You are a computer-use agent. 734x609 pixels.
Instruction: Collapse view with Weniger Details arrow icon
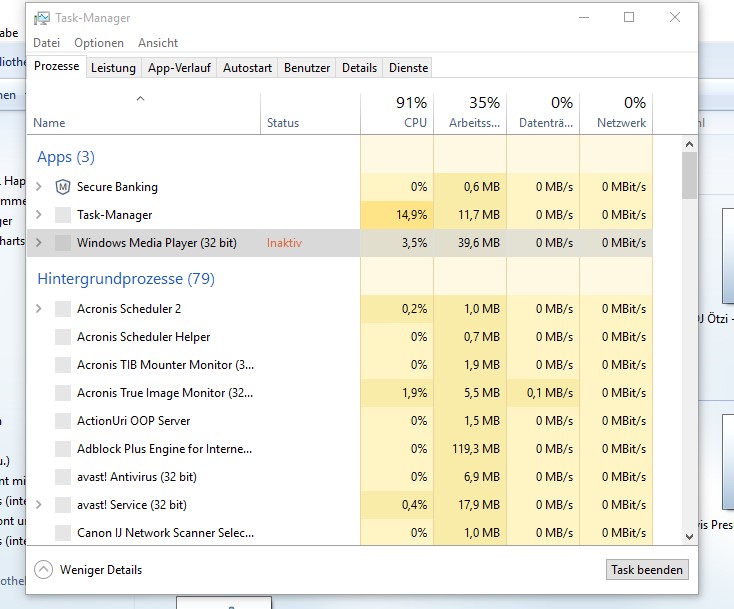coord(44,570)
